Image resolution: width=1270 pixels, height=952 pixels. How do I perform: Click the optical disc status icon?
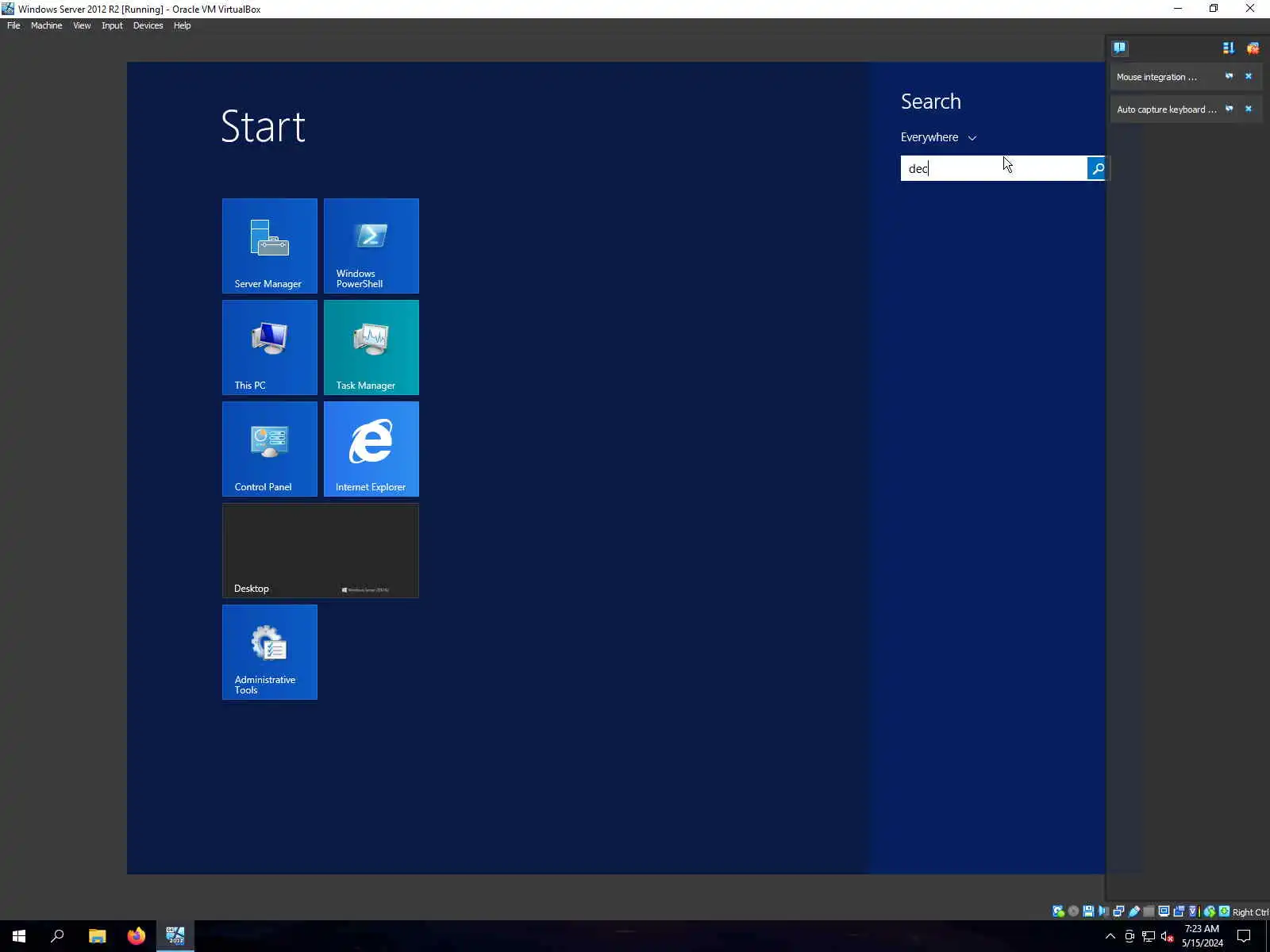coord(1073,912)
